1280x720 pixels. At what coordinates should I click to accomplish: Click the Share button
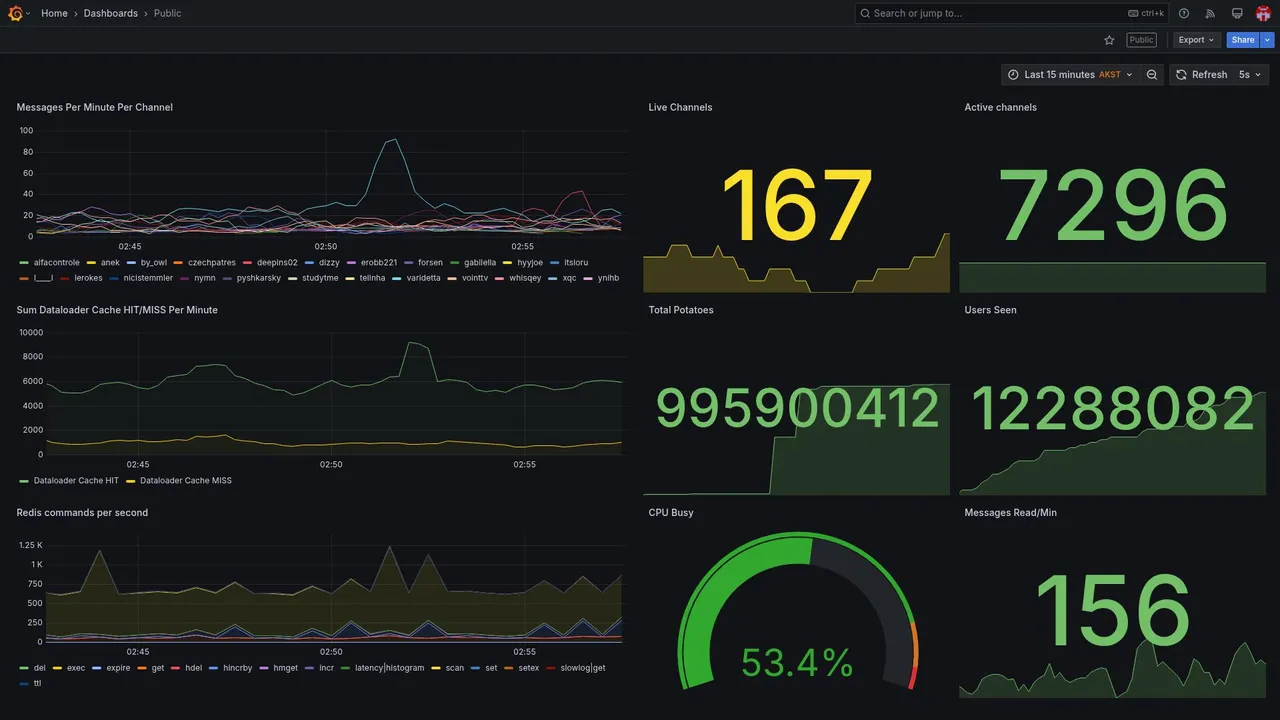pos(1243,40)
